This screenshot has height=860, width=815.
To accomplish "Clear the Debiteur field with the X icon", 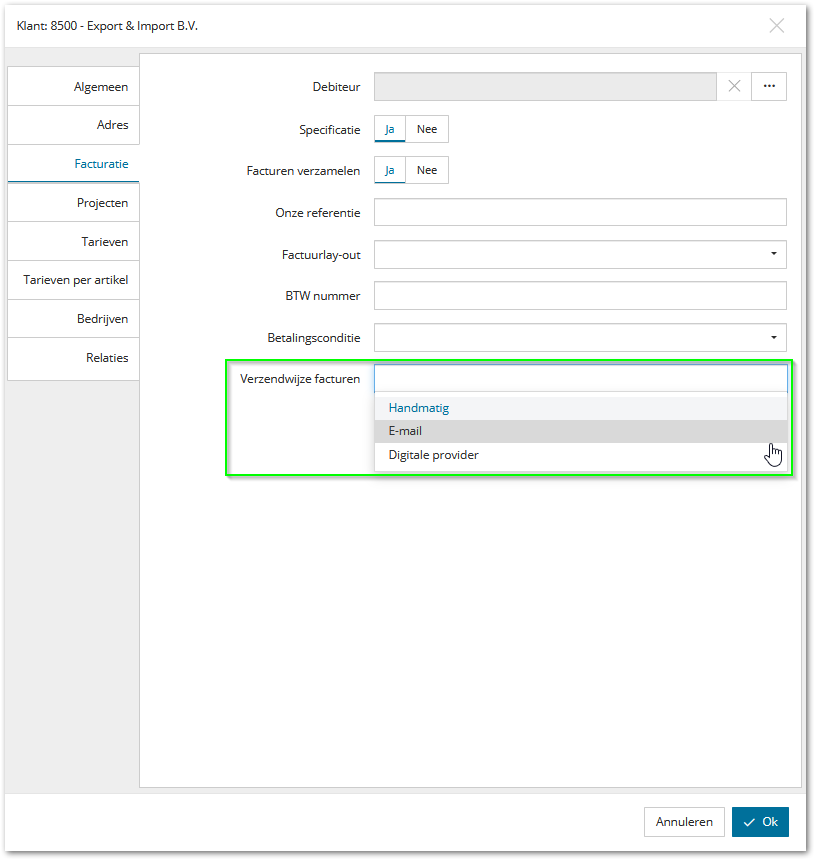I will [734, 86].
